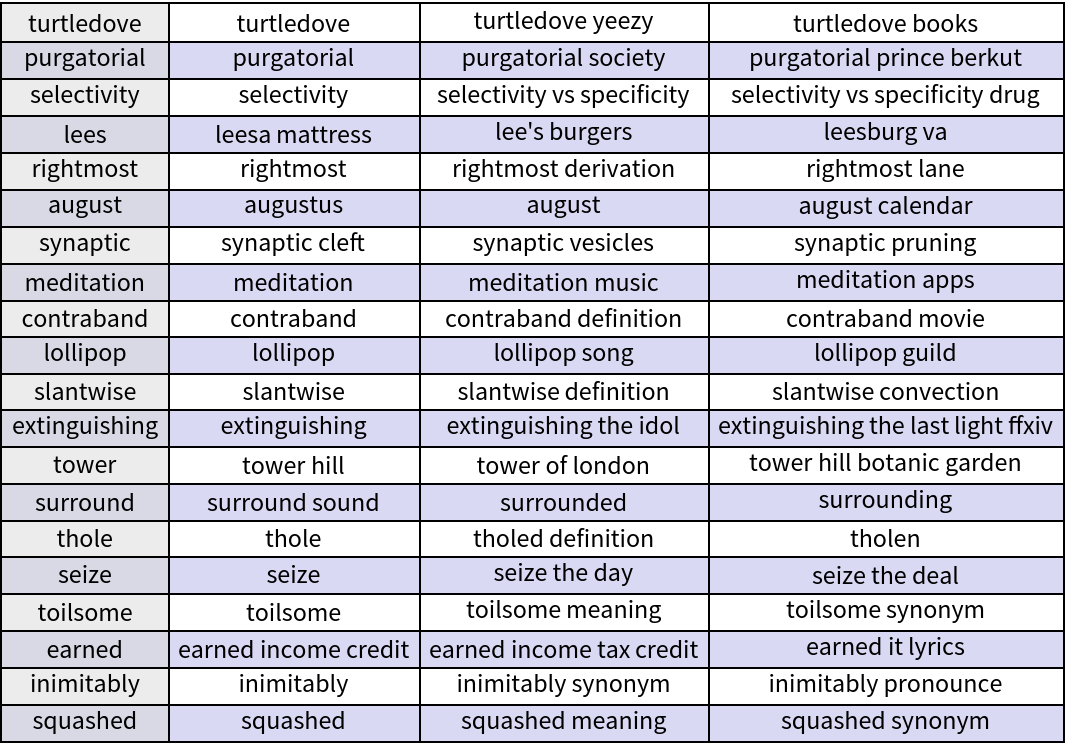
Task: Select the "squashed meaning" cell
Action: click(x=563, y=721)
